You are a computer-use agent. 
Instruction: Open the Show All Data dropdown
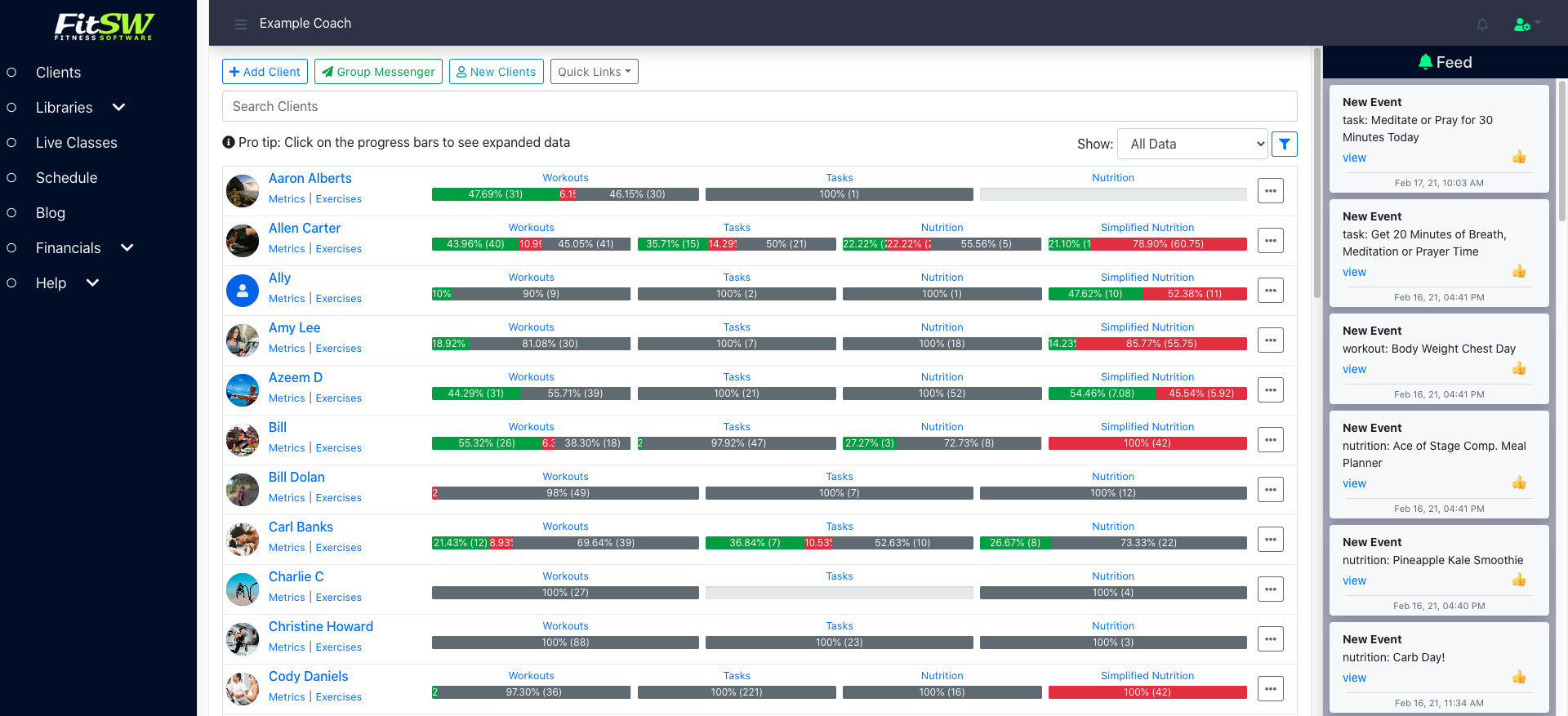coord(1192,145)
